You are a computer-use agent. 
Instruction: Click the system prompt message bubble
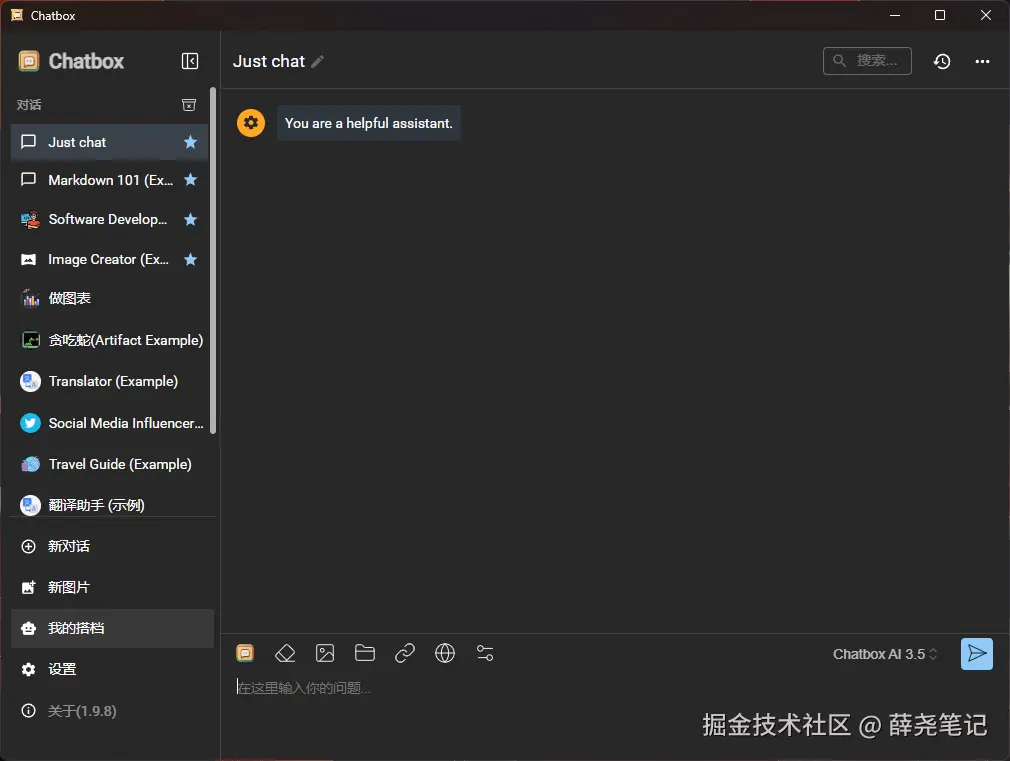[368, 123]
